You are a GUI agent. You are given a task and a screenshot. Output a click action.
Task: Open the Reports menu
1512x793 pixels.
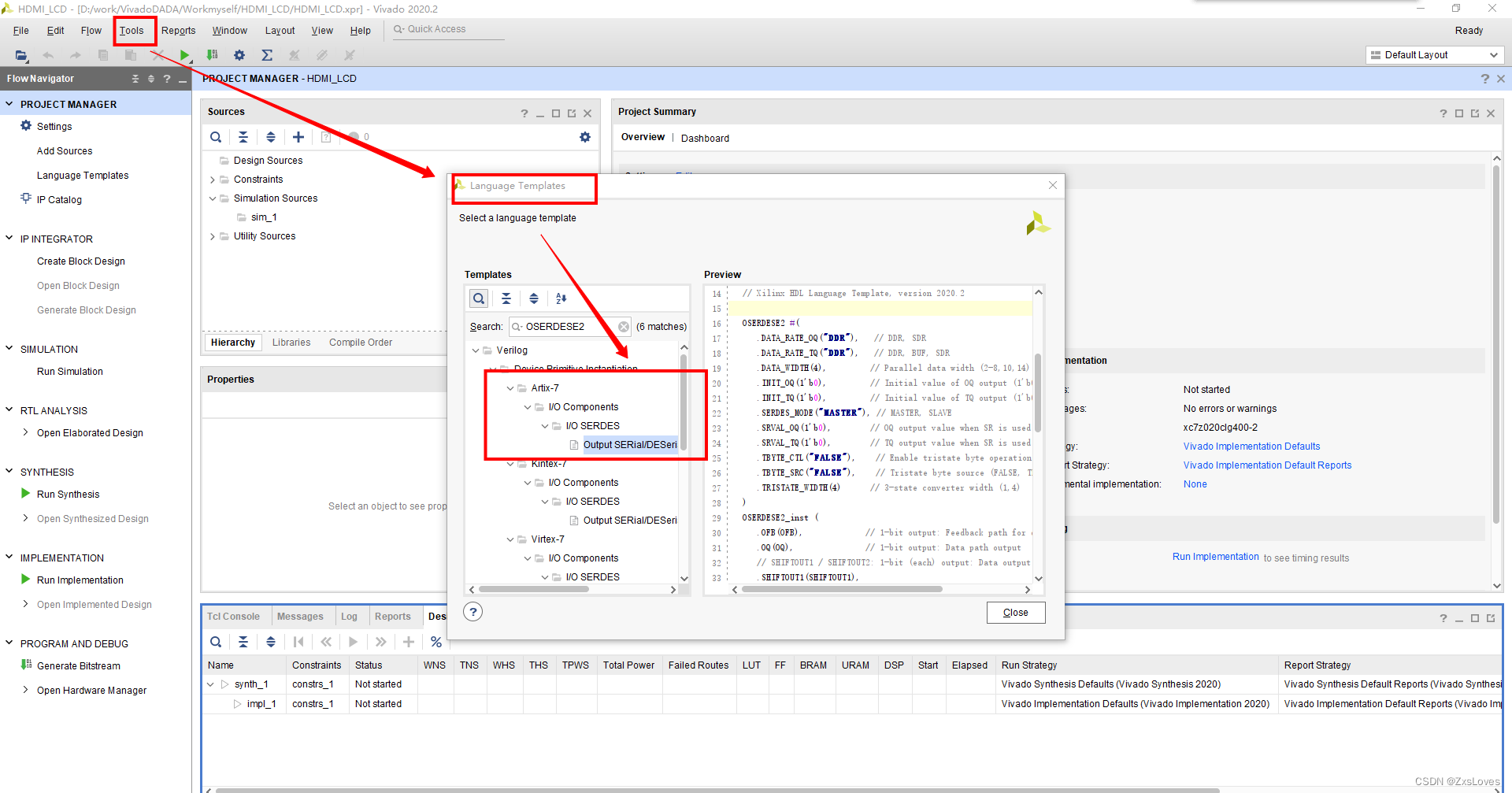[179, 31]
